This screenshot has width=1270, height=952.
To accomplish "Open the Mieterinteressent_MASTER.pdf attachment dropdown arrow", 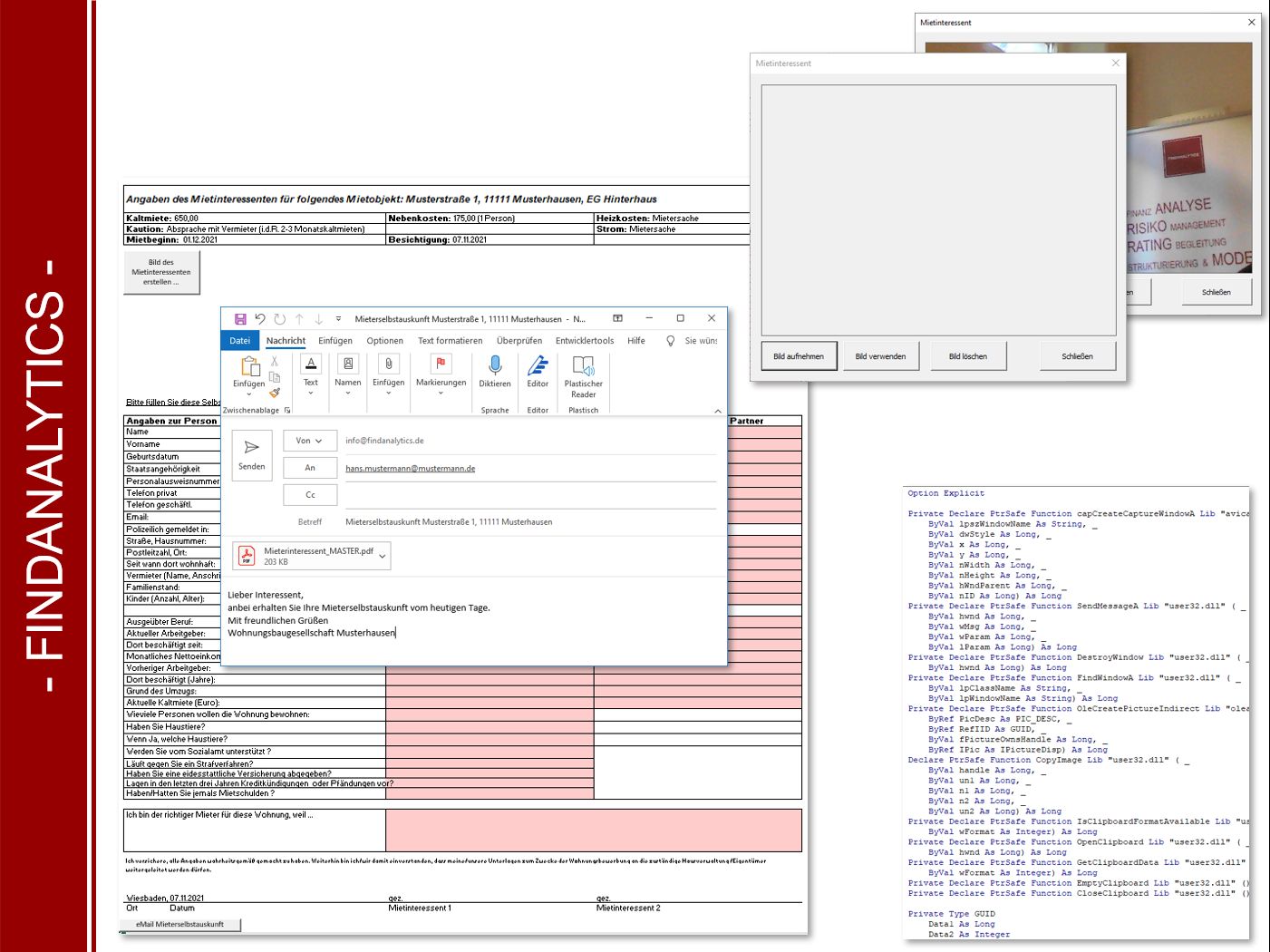I will point(383,556).
